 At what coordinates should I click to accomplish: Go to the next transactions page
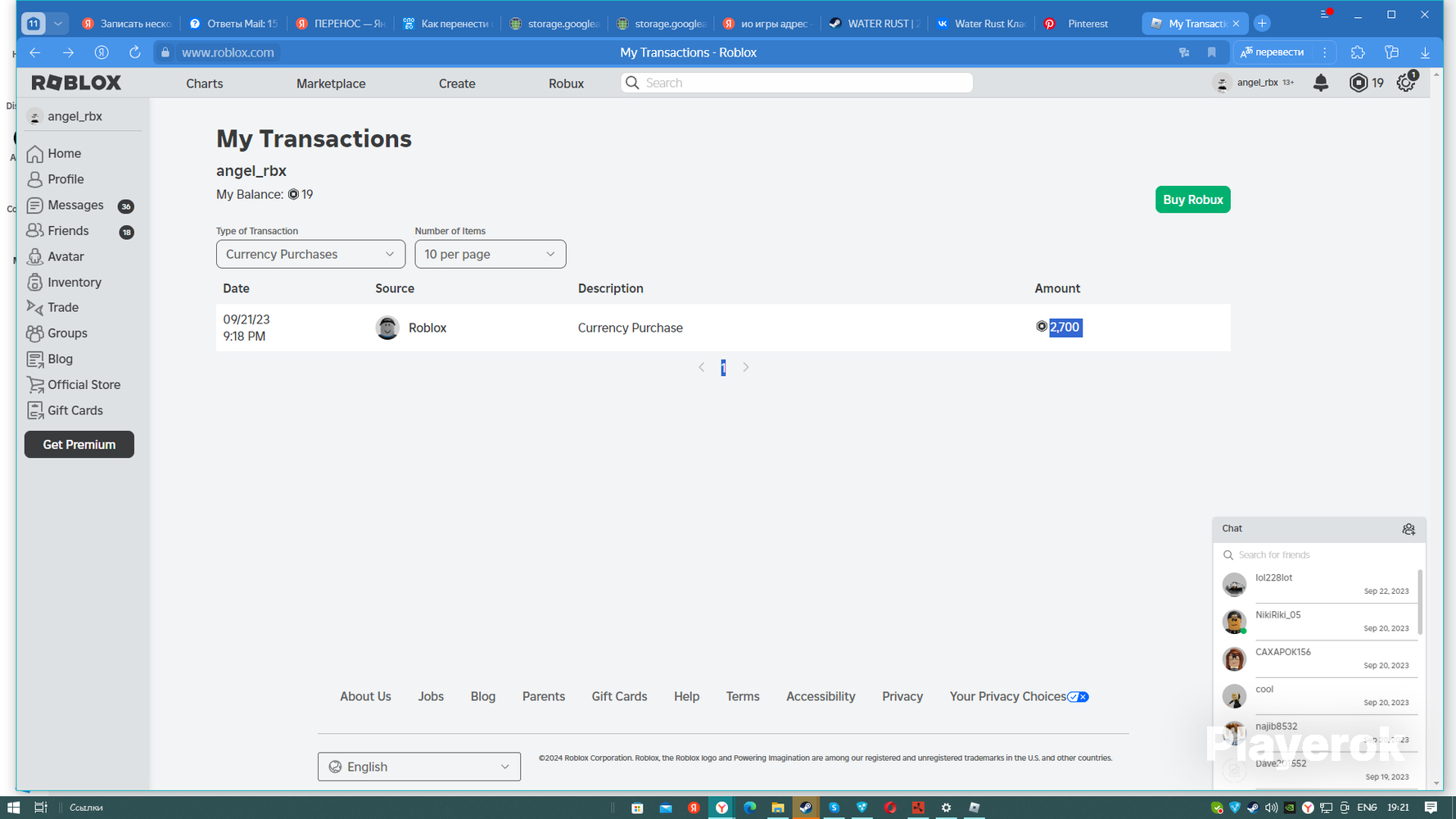(745, 368)
